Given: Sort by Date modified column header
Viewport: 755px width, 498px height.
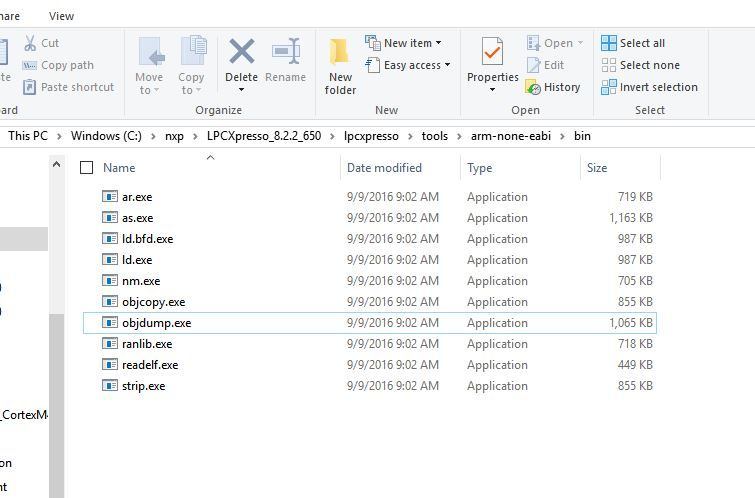Looking at the screenshot, I should (384, 168).
